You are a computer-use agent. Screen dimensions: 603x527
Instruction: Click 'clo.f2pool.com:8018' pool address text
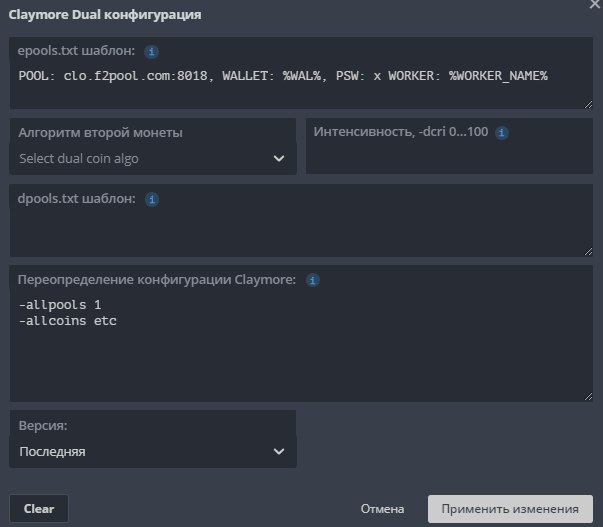[135, 76]
